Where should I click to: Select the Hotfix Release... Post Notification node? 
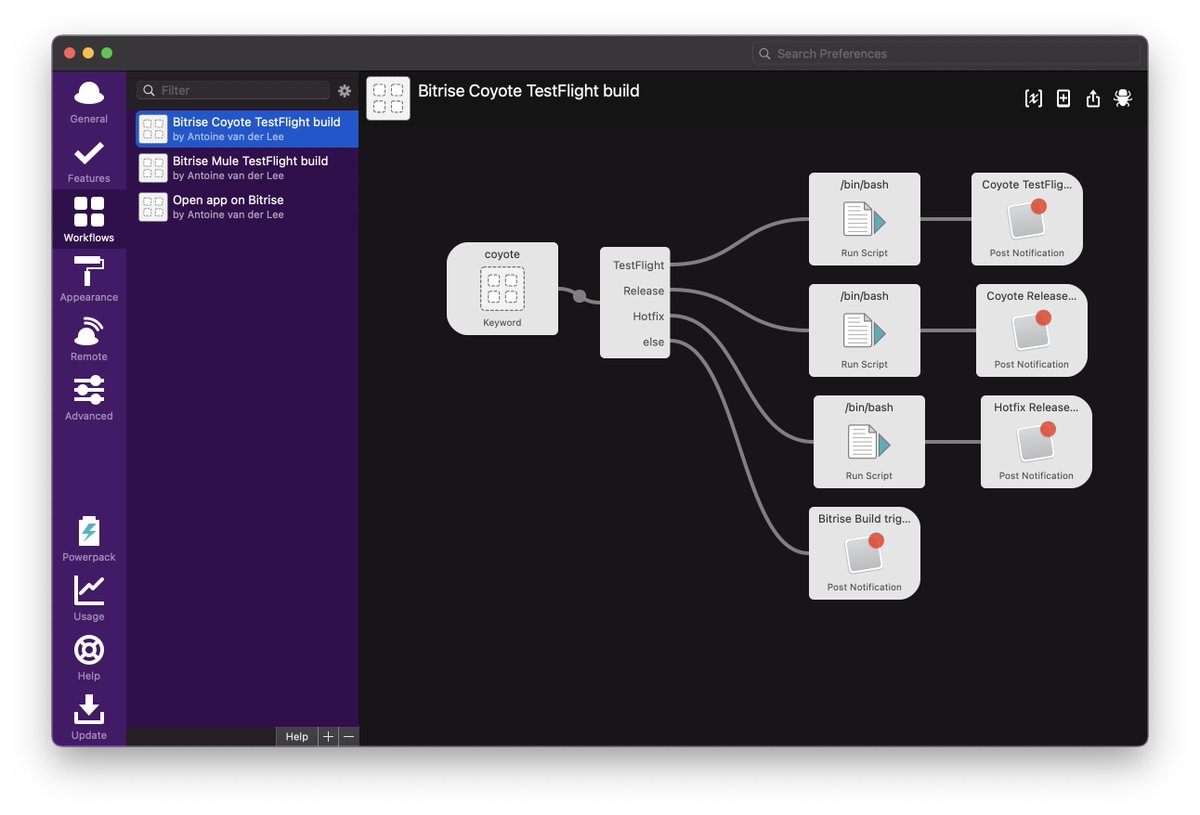[1036, 442]
